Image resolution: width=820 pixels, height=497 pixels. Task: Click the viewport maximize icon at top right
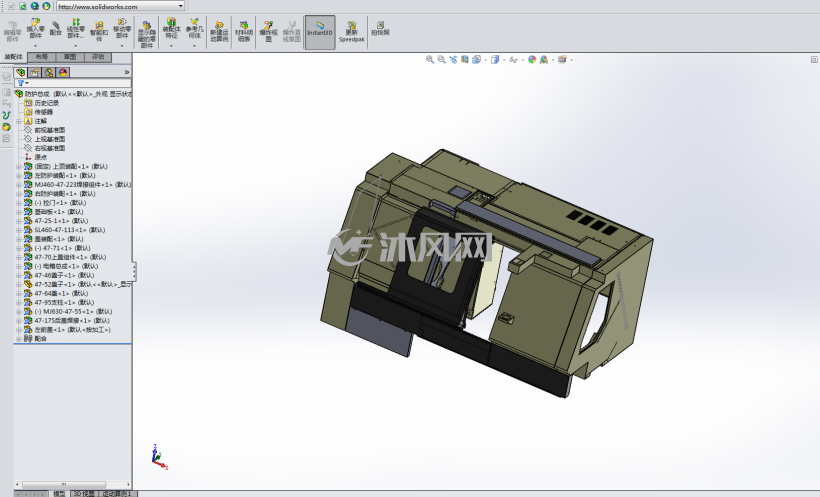tap(814, 60)
